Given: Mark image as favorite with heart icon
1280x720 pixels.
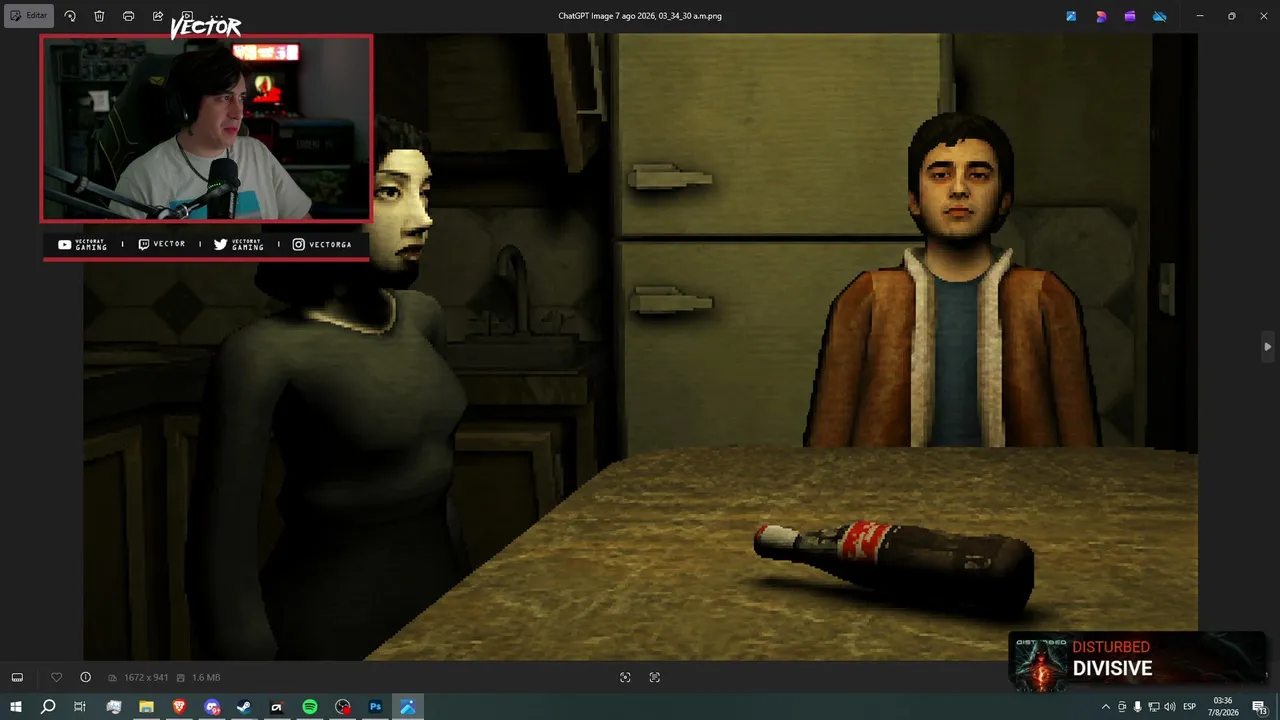Looking at the screenshot, I should (x=56, y=677).
